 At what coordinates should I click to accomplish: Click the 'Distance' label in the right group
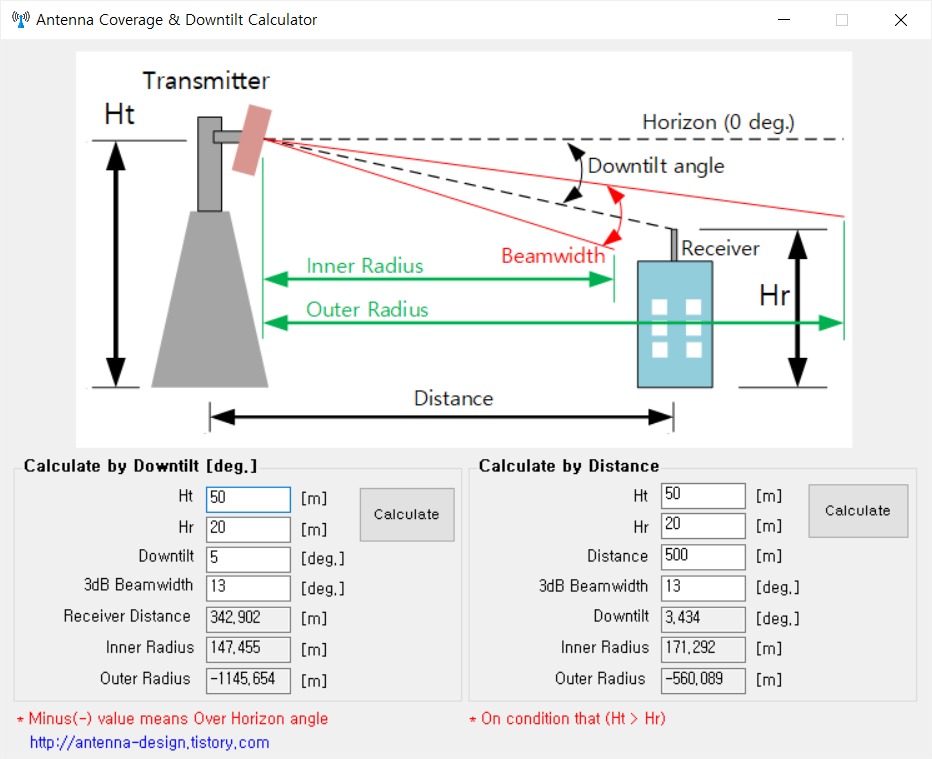tap(618, 556)
